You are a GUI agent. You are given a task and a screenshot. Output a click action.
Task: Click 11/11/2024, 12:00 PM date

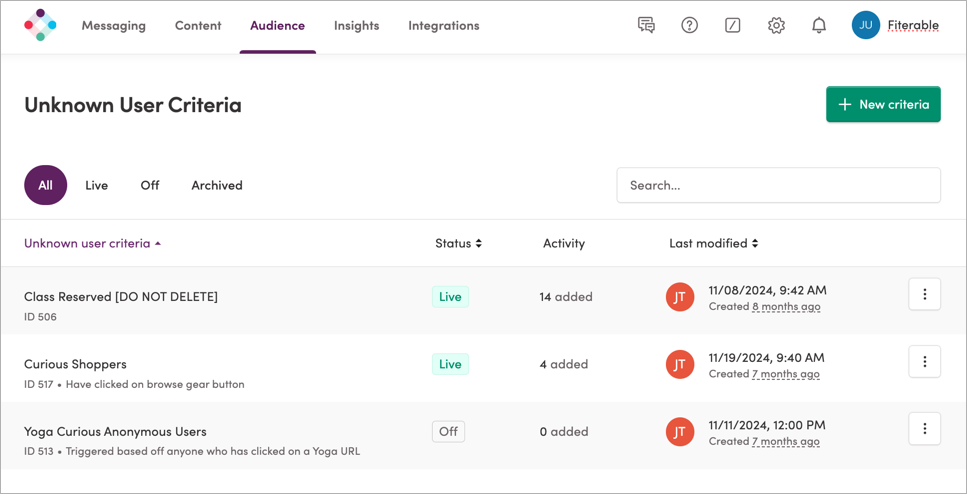[767, 424]
